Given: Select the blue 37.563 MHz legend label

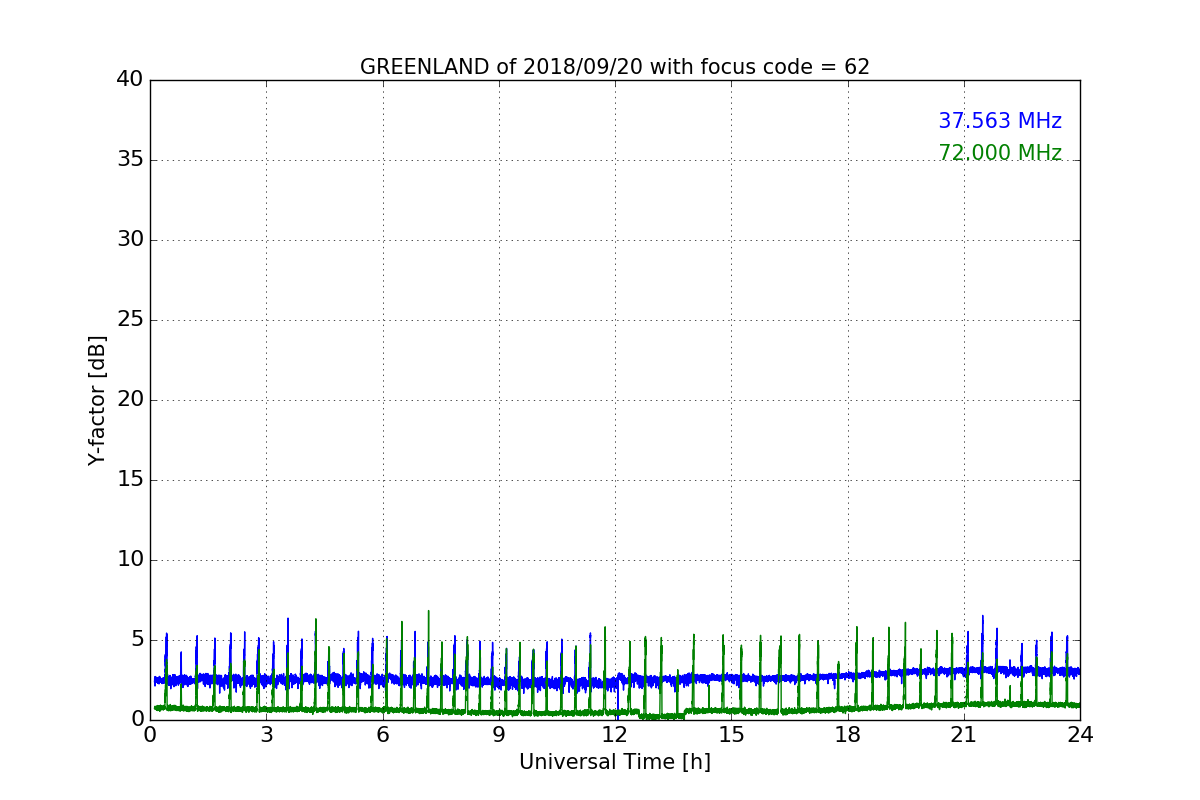Looking at the screenshot, I should tap(1000, 121).
